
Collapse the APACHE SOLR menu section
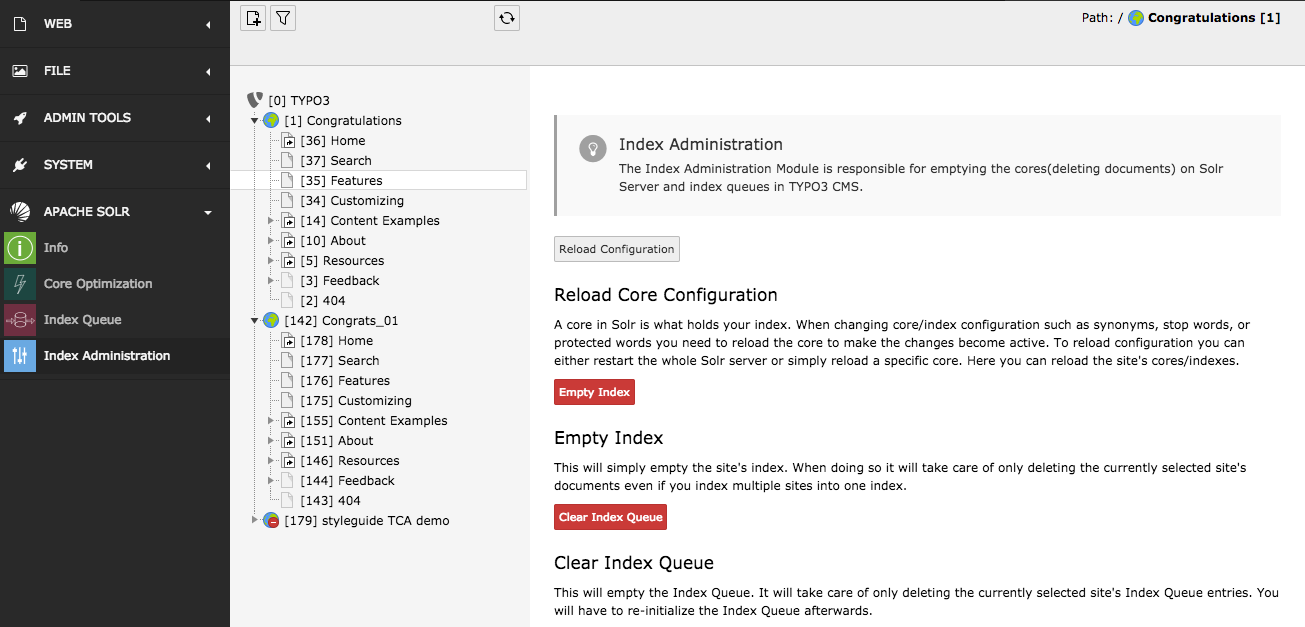point(208,212)
